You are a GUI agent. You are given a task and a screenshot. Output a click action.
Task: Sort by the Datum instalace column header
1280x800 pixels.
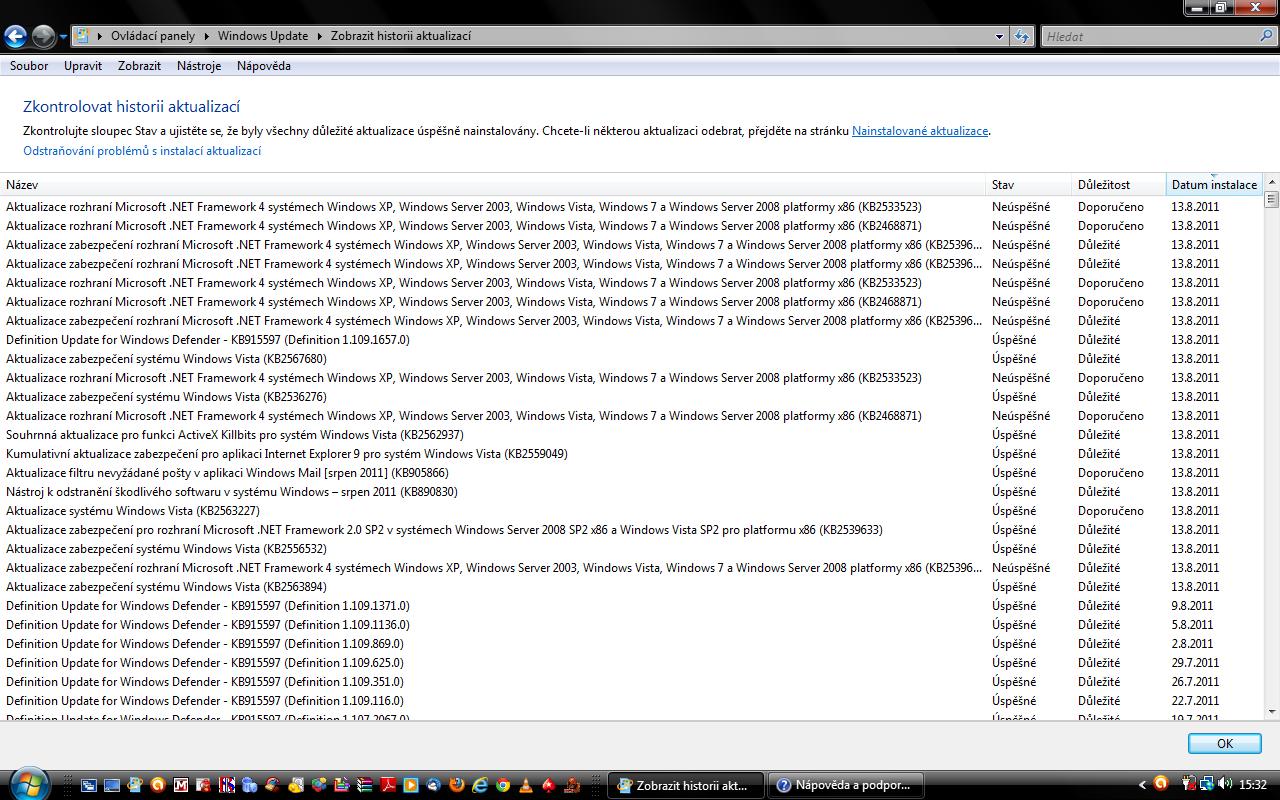[x=1213, y=185]
